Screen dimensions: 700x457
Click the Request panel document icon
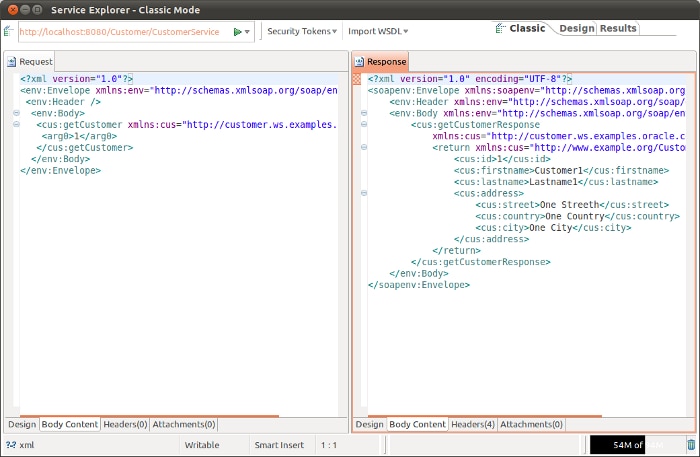tap(12, 62)
